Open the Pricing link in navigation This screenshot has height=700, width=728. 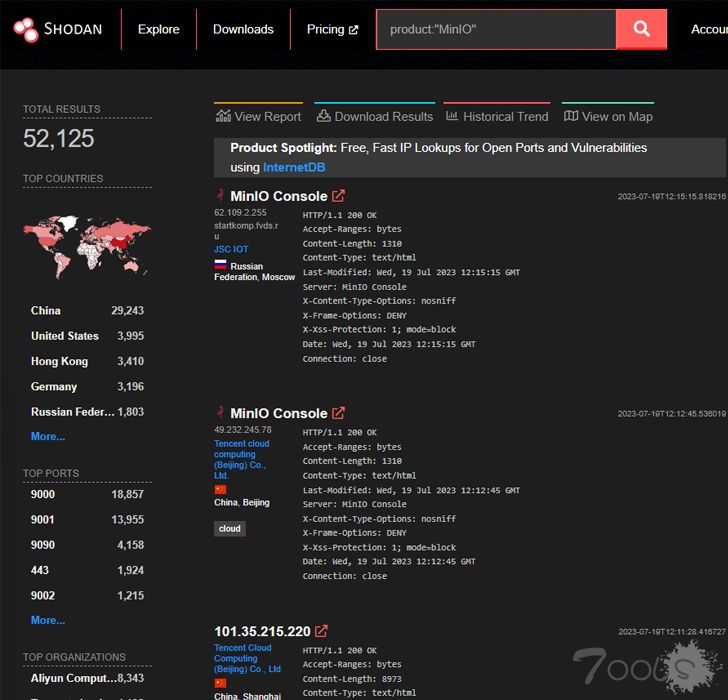tap(332, 29)
